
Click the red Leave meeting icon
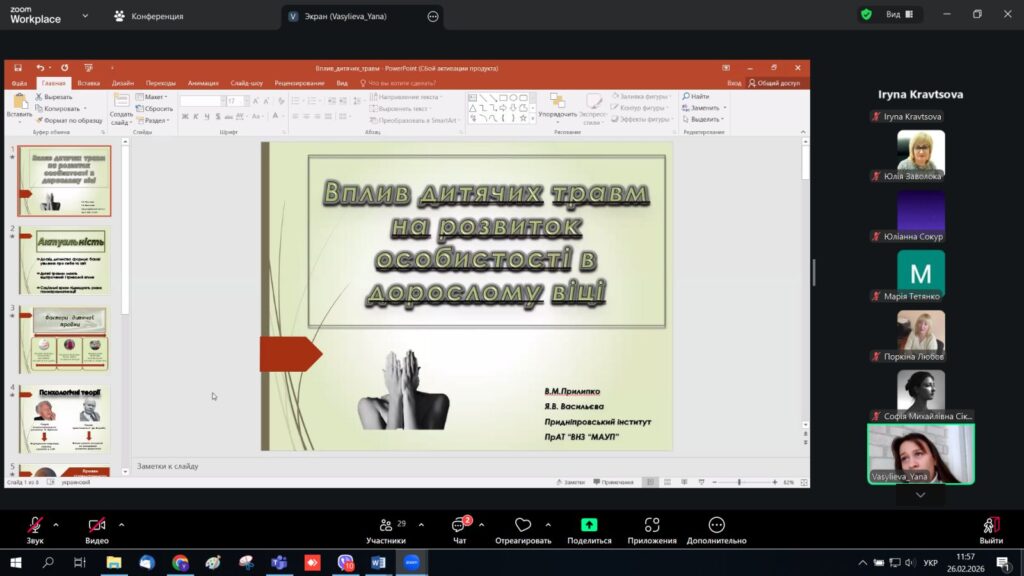tap(991, 525)
